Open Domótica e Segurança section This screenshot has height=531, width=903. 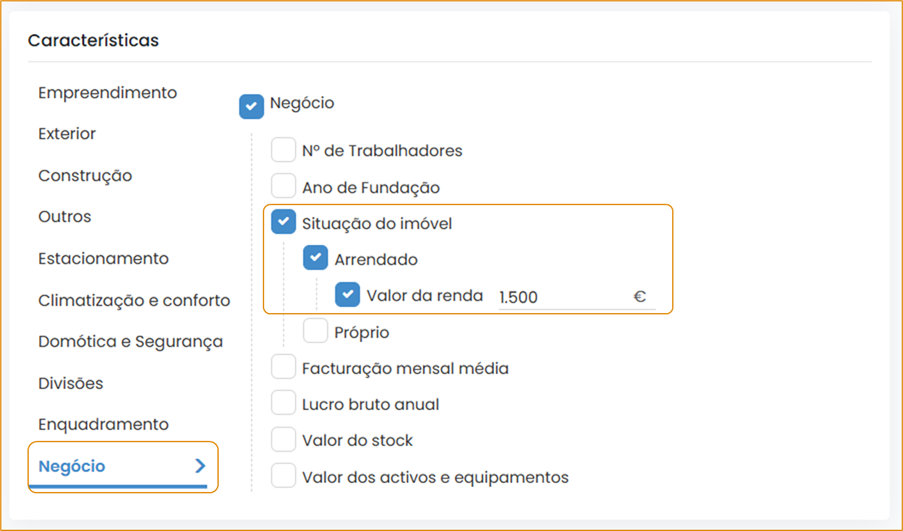pos(130,342)
